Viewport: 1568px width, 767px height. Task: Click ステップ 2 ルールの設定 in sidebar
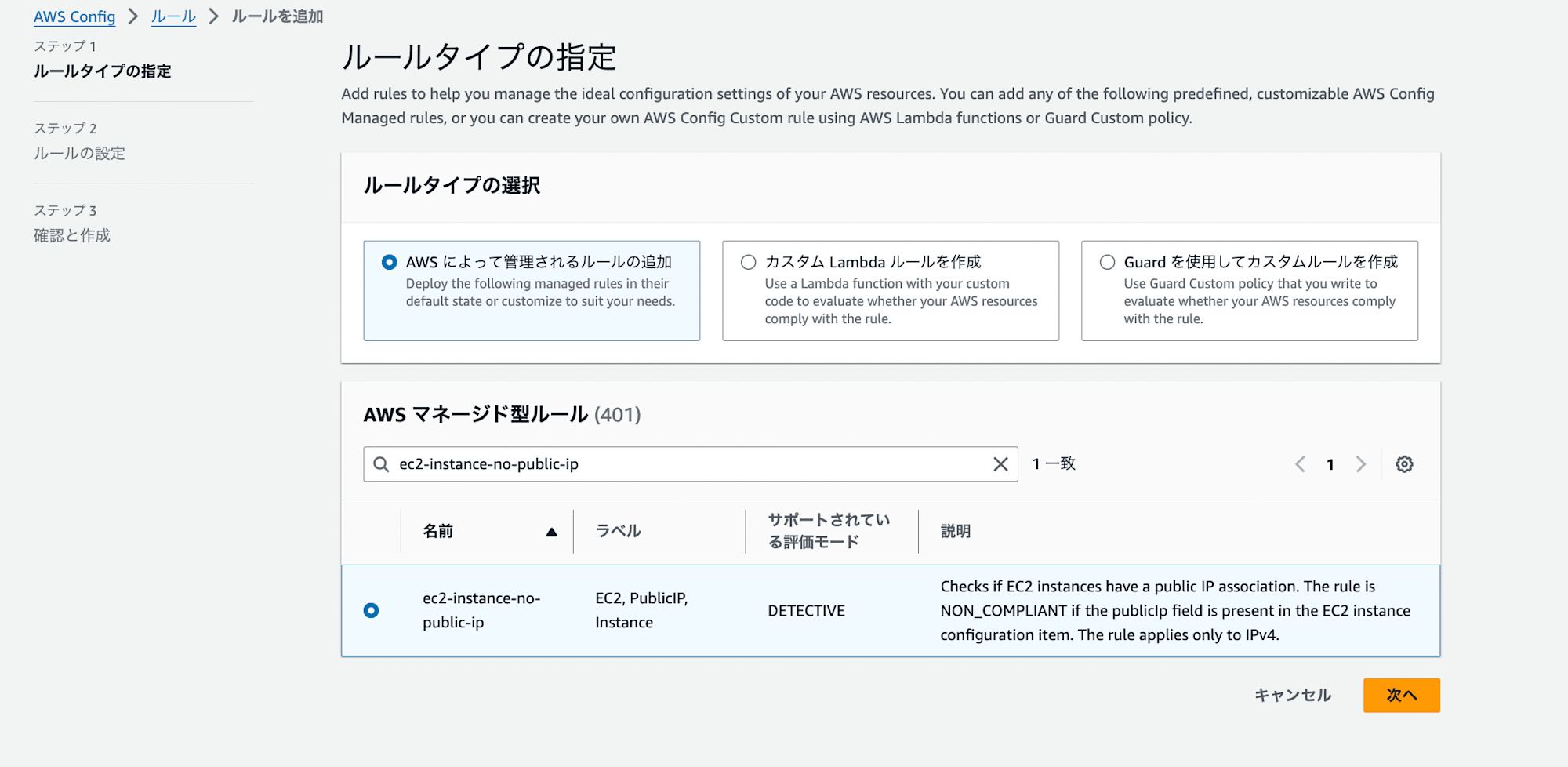[79, 141]
